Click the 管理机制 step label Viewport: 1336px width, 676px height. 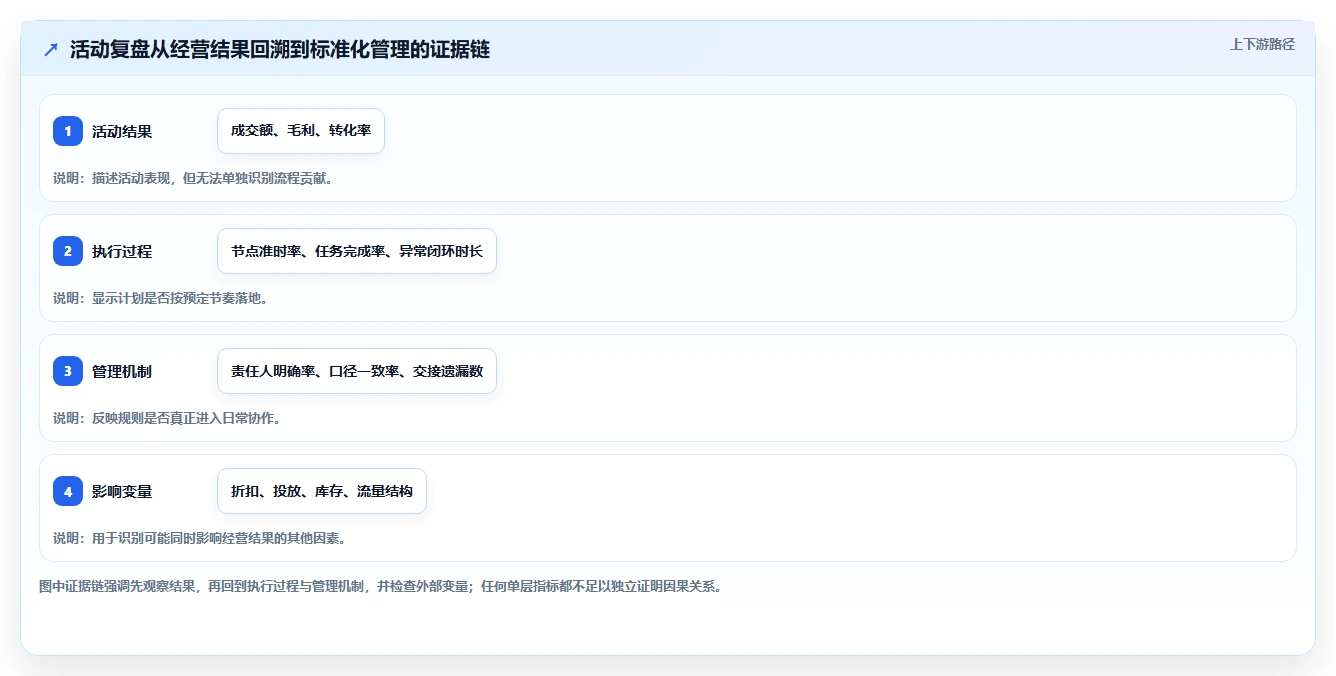tap(122, 371)
